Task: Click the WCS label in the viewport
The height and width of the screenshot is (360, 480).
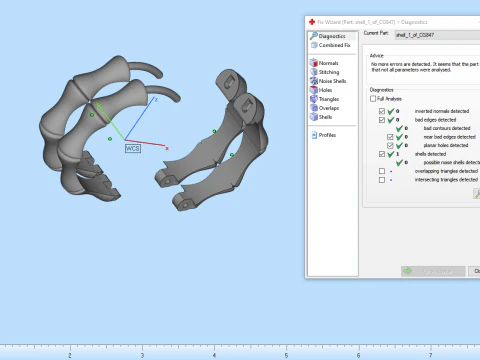Action: tap(133, 149)
